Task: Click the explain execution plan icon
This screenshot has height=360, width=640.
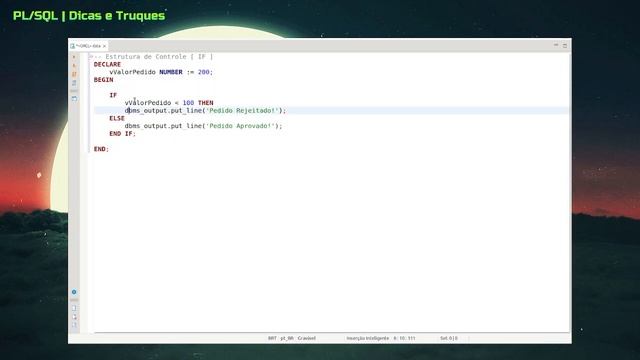Action: [x=74, y=83]
